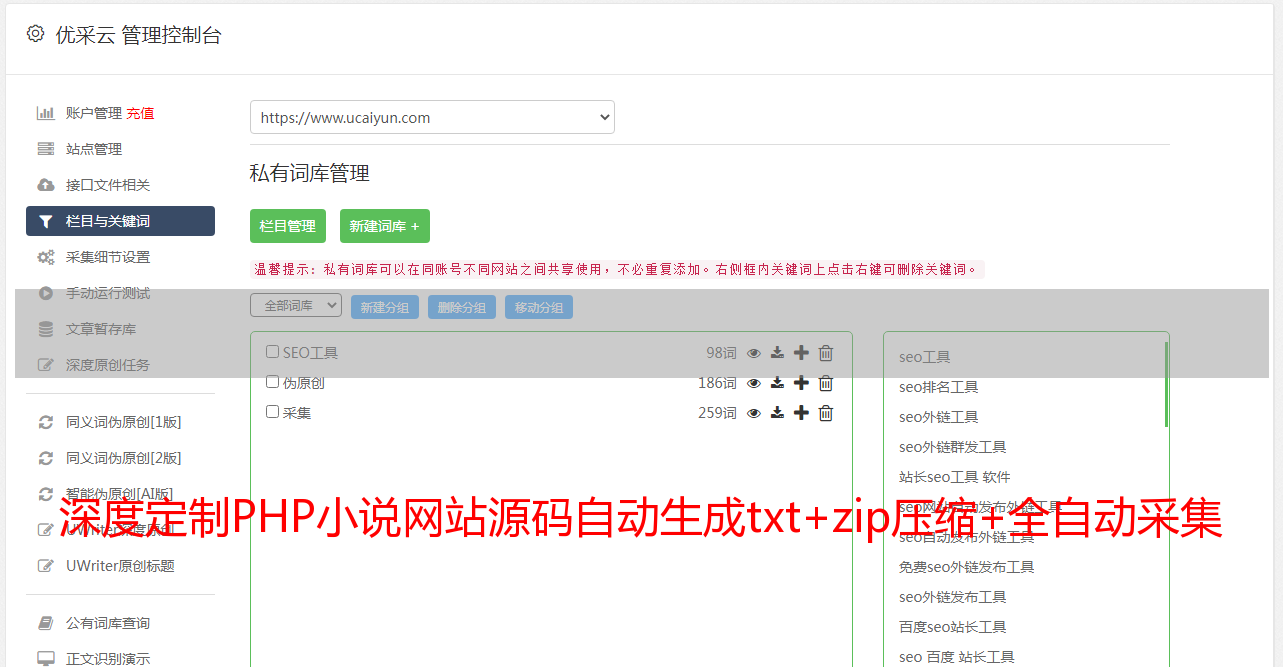The image size is (1283, 667).
Task: Select keyword seo排名工具 in the right list
Action: click(939, 387)
